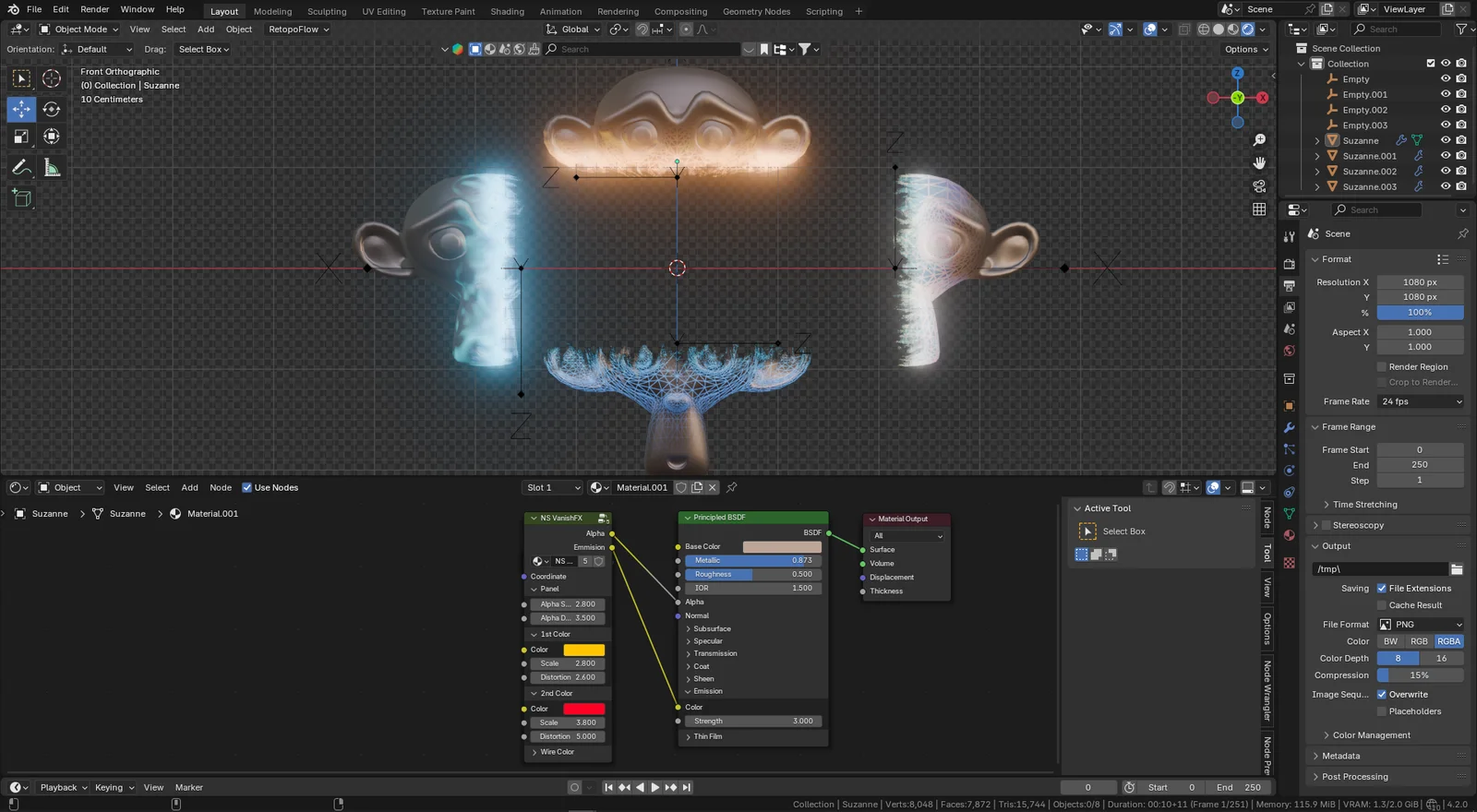Select the Rotate tool
The image size is (1477, 812).
(x=52, y=109)
